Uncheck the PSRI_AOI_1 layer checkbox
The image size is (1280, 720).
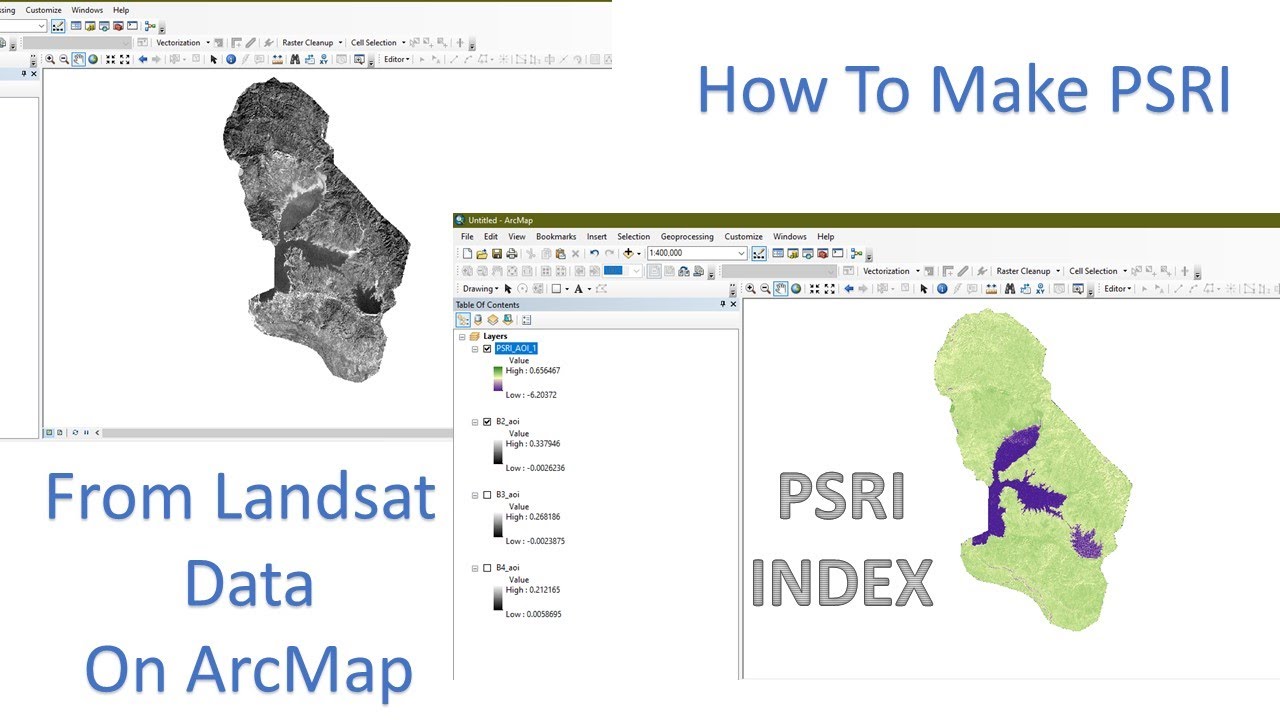(x=487, y=348)
